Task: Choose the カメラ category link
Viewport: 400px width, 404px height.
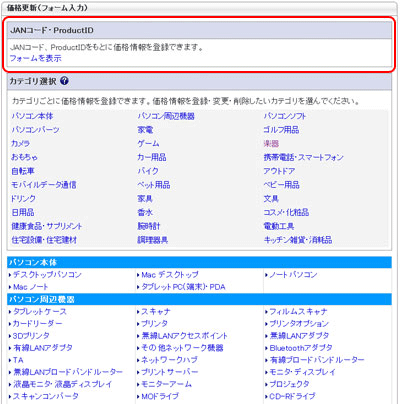Action: tap(21, 143)
